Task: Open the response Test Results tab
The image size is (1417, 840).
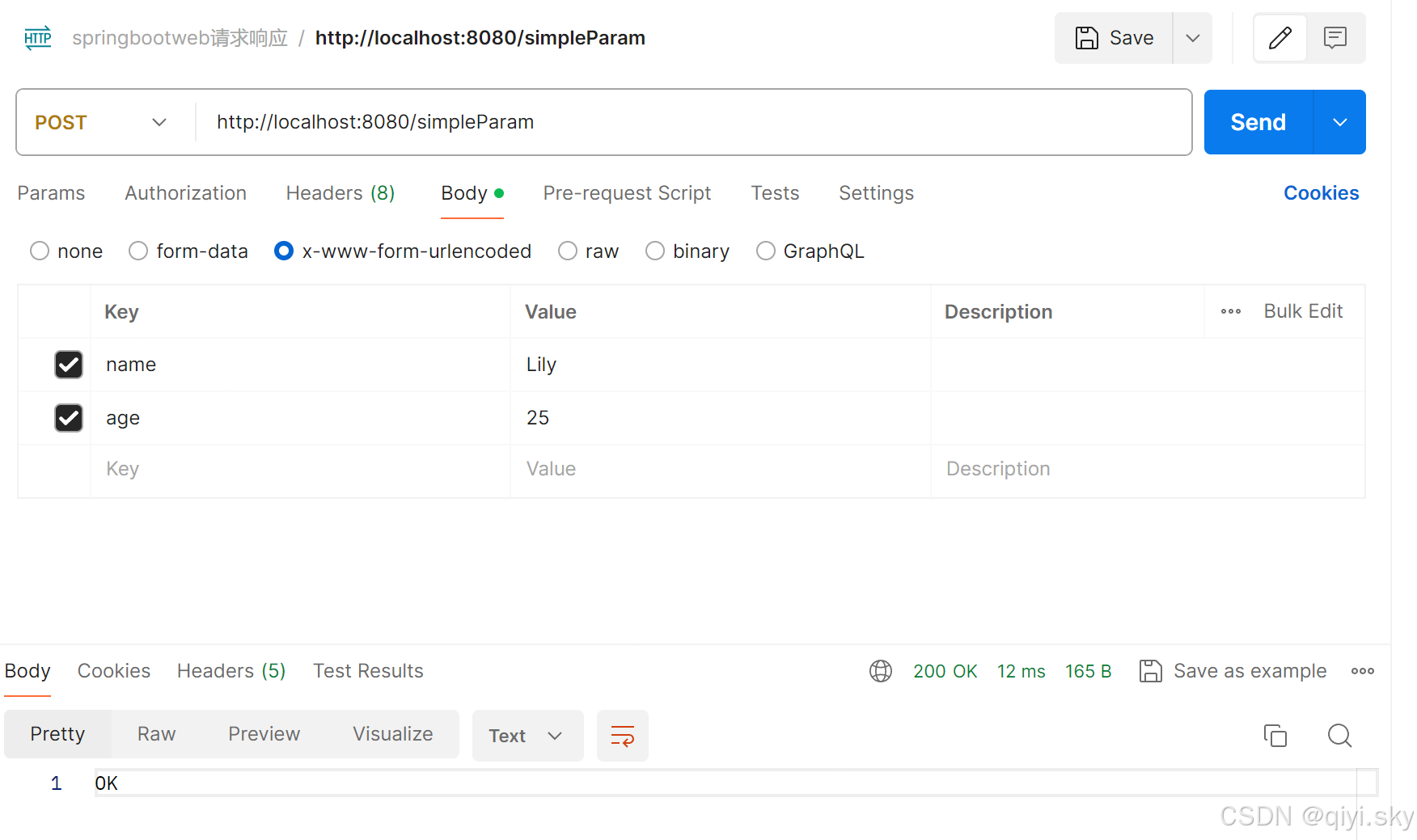Action: tap(368, 671)
